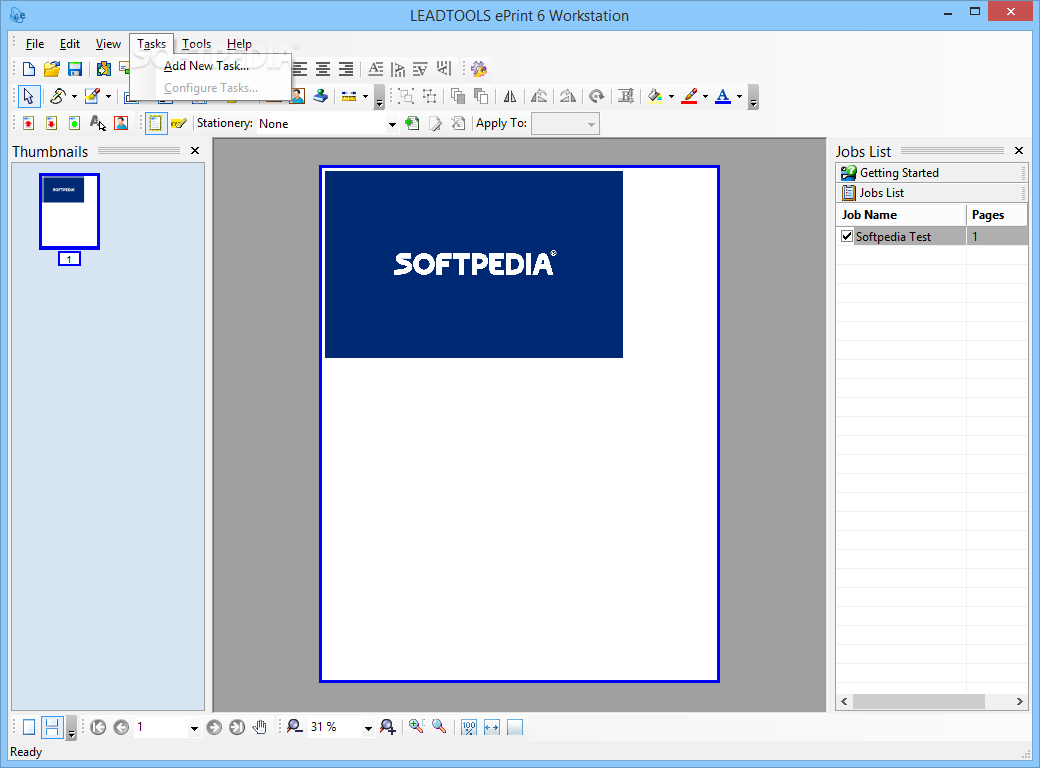The image size is (1040, 768).
Task: Click the align right text icon
Action: (346, 69)
